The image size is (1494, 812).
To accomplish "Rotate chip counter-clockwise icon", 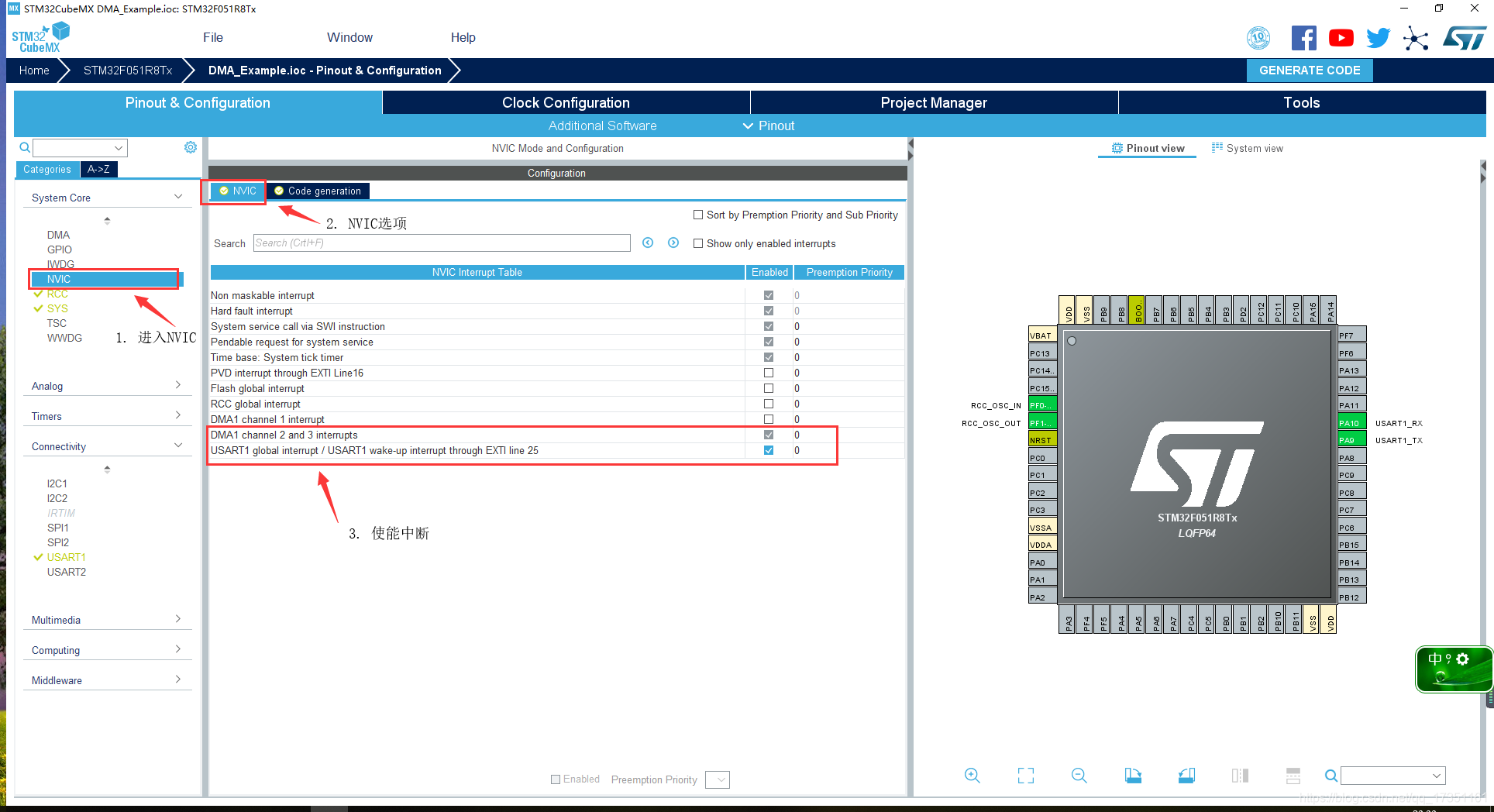I will pos(1186,776).
